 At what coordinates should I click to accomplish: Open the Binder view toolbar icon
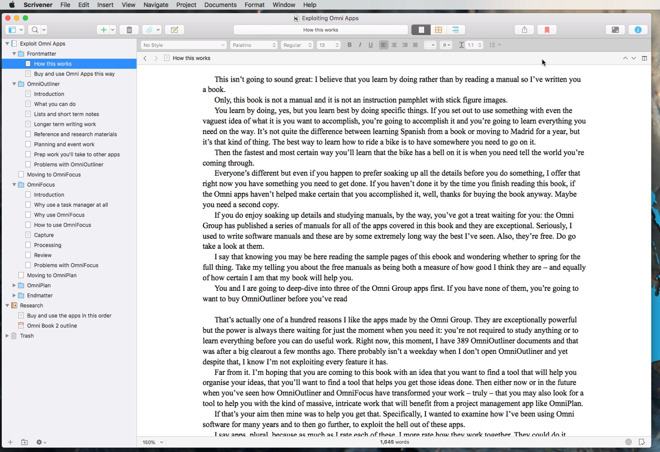tap(13, 30)
